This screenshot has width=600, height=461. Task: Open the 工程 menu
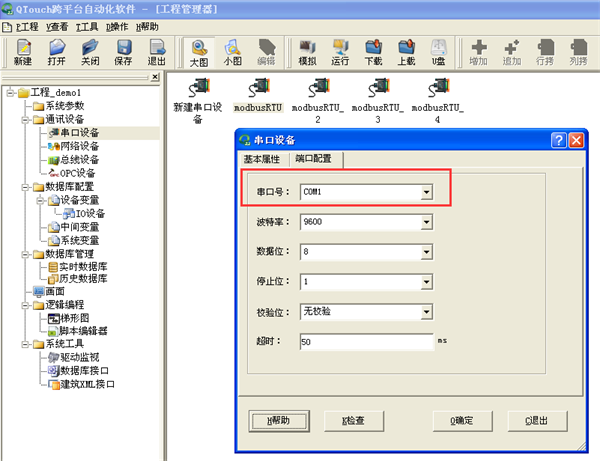tap(27, 27)
